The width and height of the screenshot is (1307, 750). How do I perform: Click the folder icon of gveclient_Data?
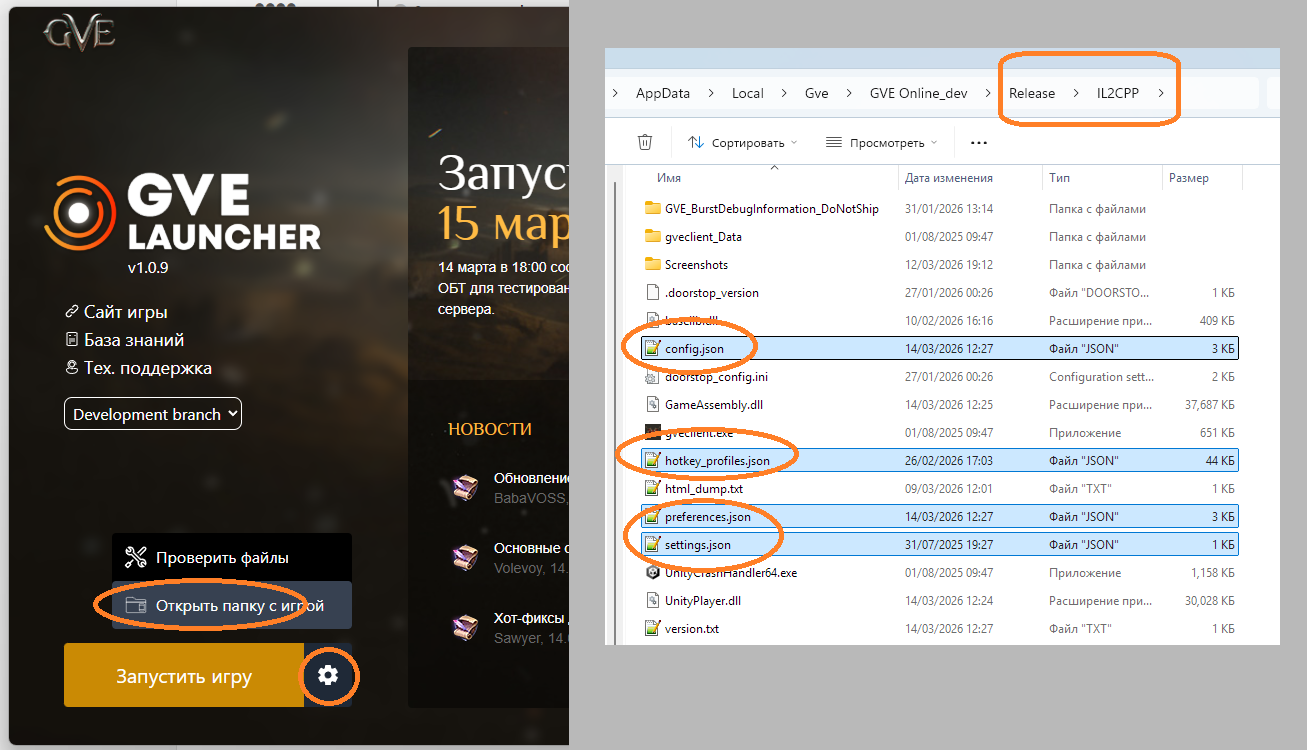pos(653,237)
